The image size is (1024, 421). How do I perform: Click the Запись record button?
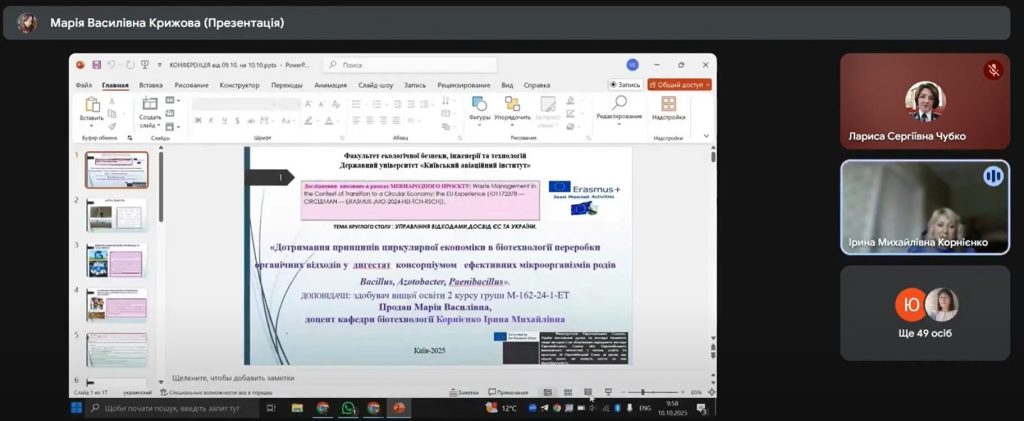tap(626, 85)
